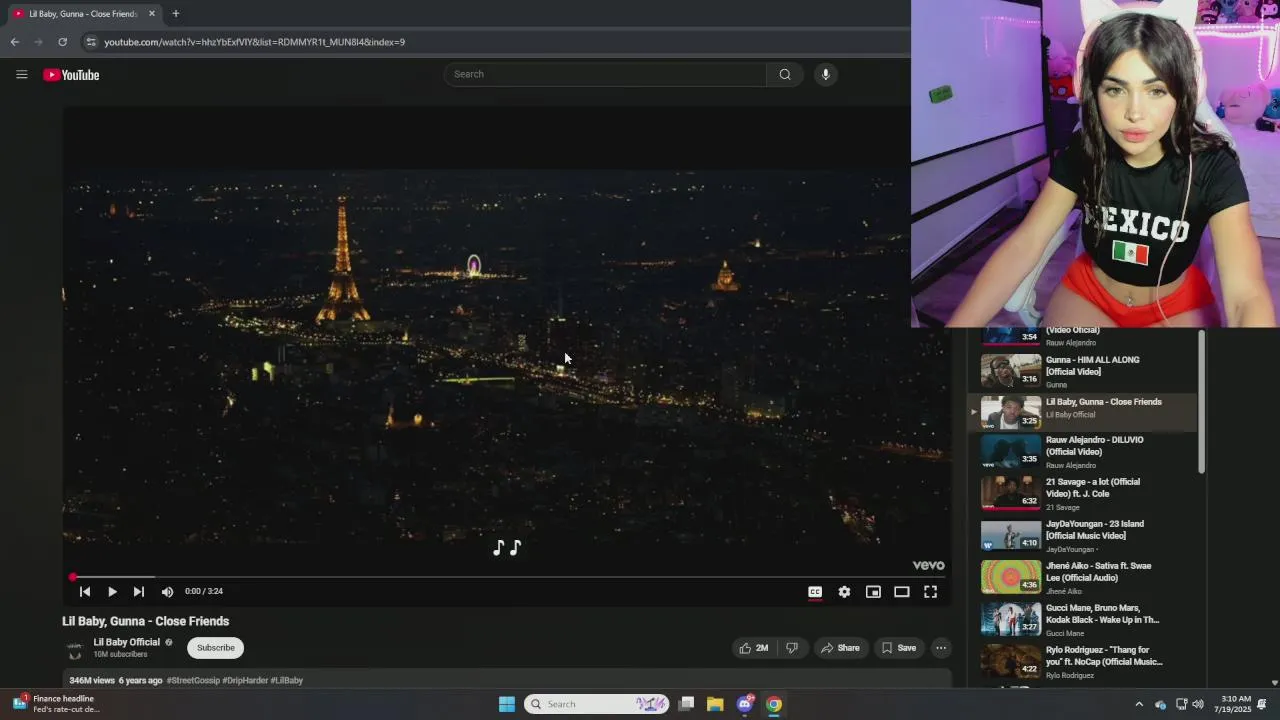This screenshot has width=1280, height=720.
Task: Play the video
Action: [112, 592]
